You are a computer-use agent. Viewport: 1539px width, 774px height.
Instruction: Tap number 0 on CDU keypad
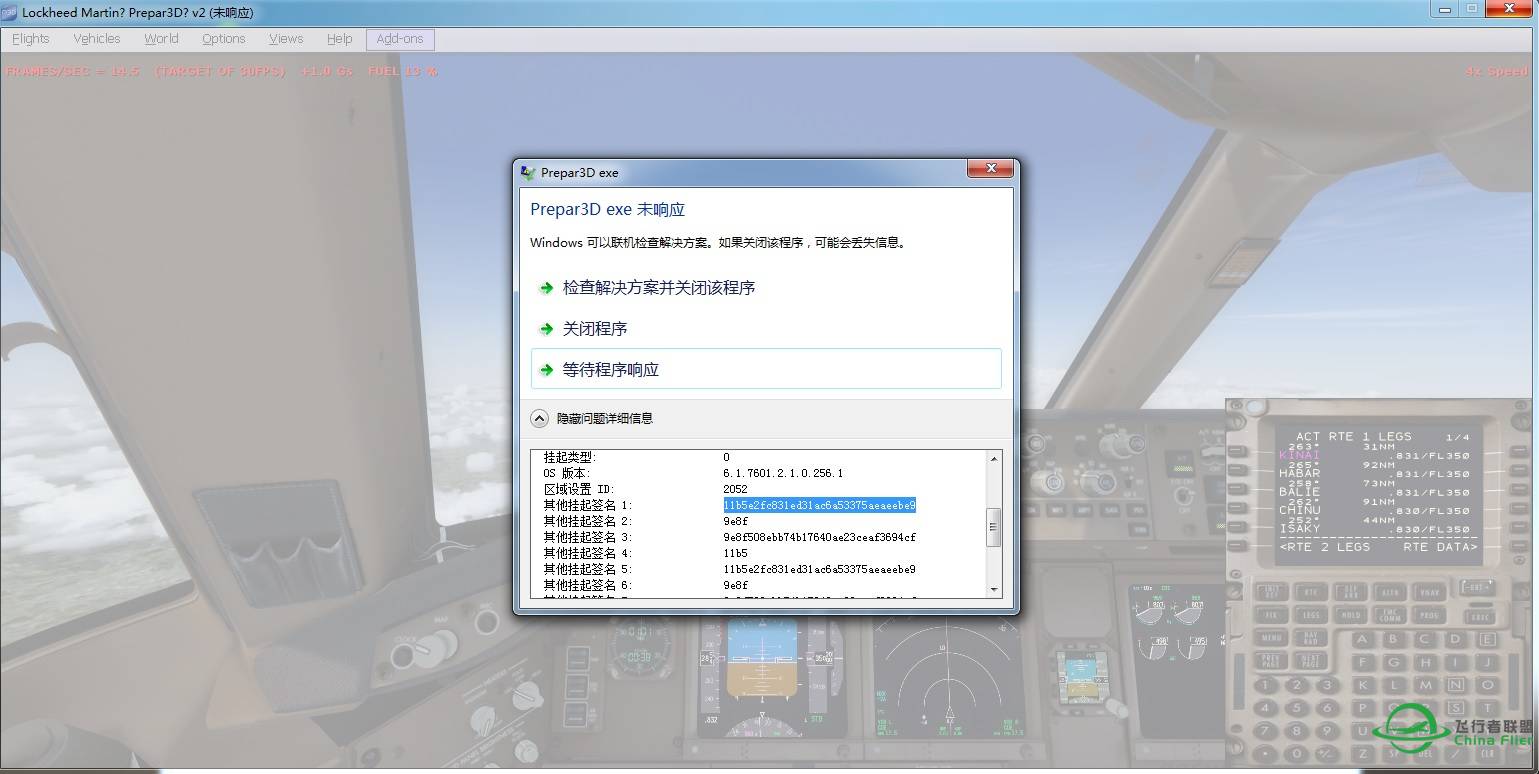click(1297, 753)
